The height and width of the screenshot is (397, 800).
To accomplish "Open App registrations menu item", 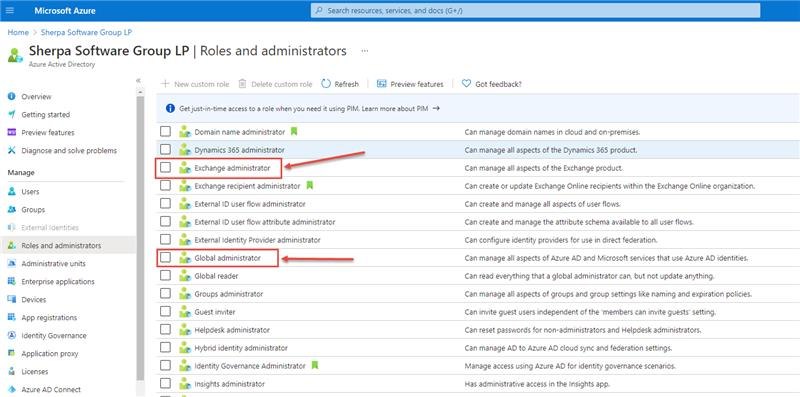I will point(49,317).
